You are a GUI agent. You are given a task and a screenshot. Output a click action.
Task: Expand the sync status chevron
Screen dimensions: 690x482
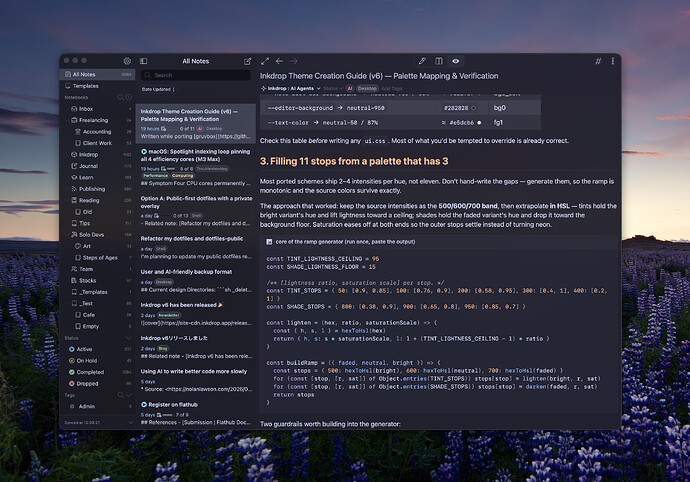(x=130, y=423)
